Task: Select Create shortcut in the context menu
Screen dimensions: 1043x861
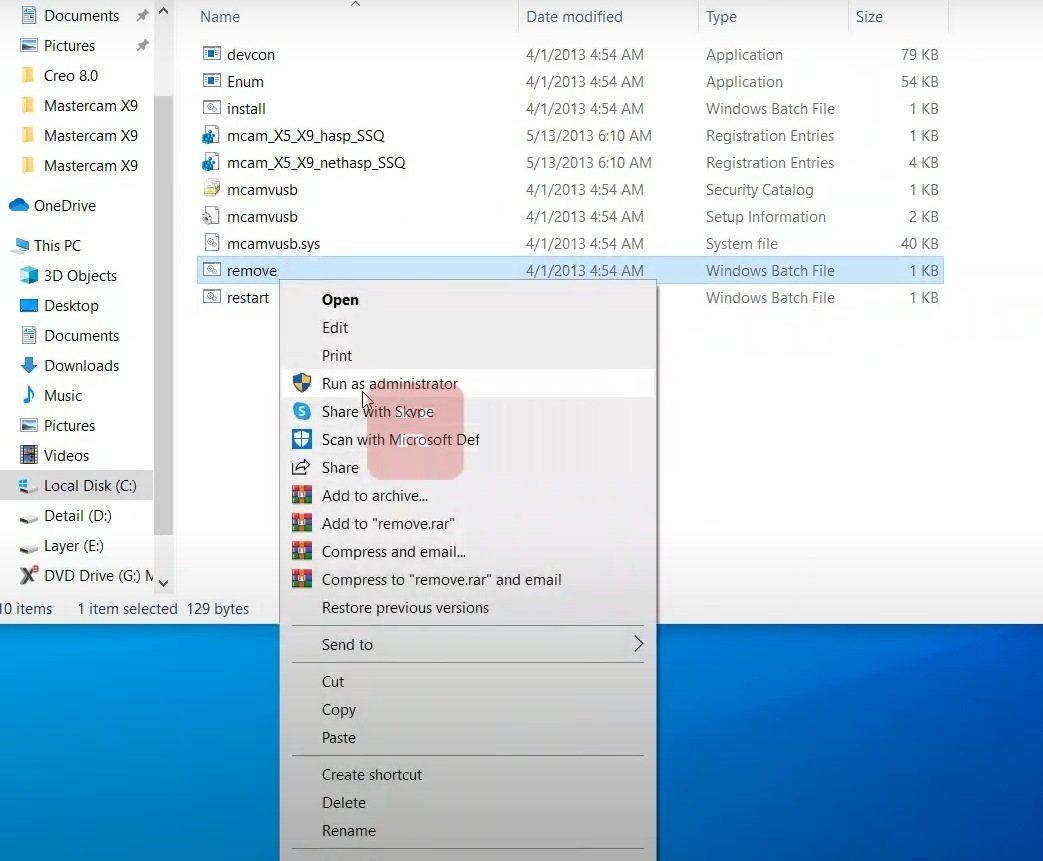Action: click(x=372, y=775)
